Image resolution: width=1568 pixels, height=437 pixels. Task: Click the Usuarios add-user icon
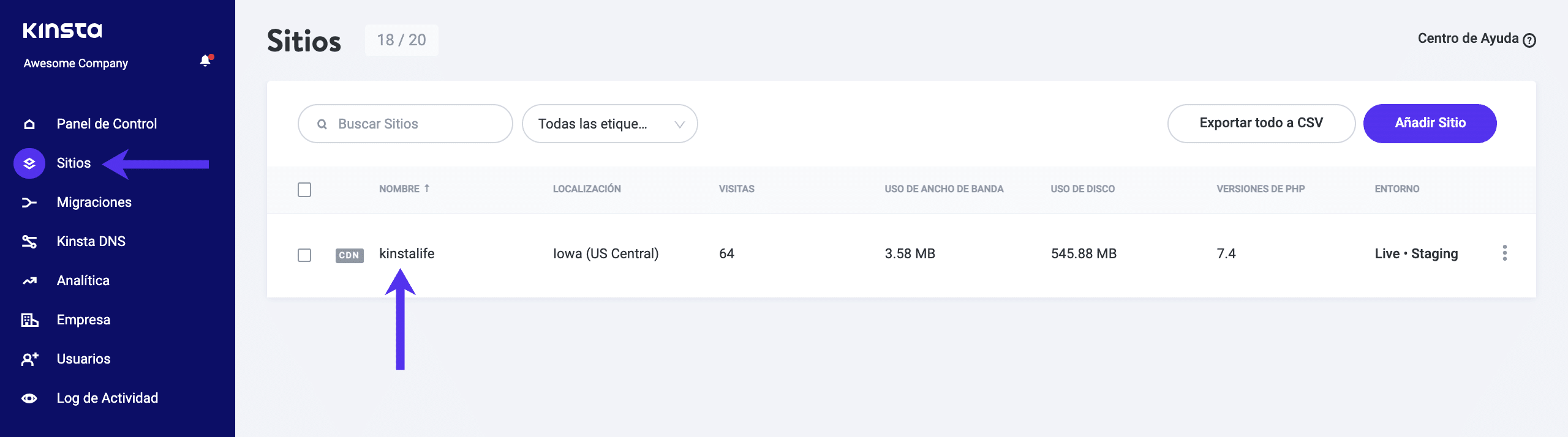(29, 359)
